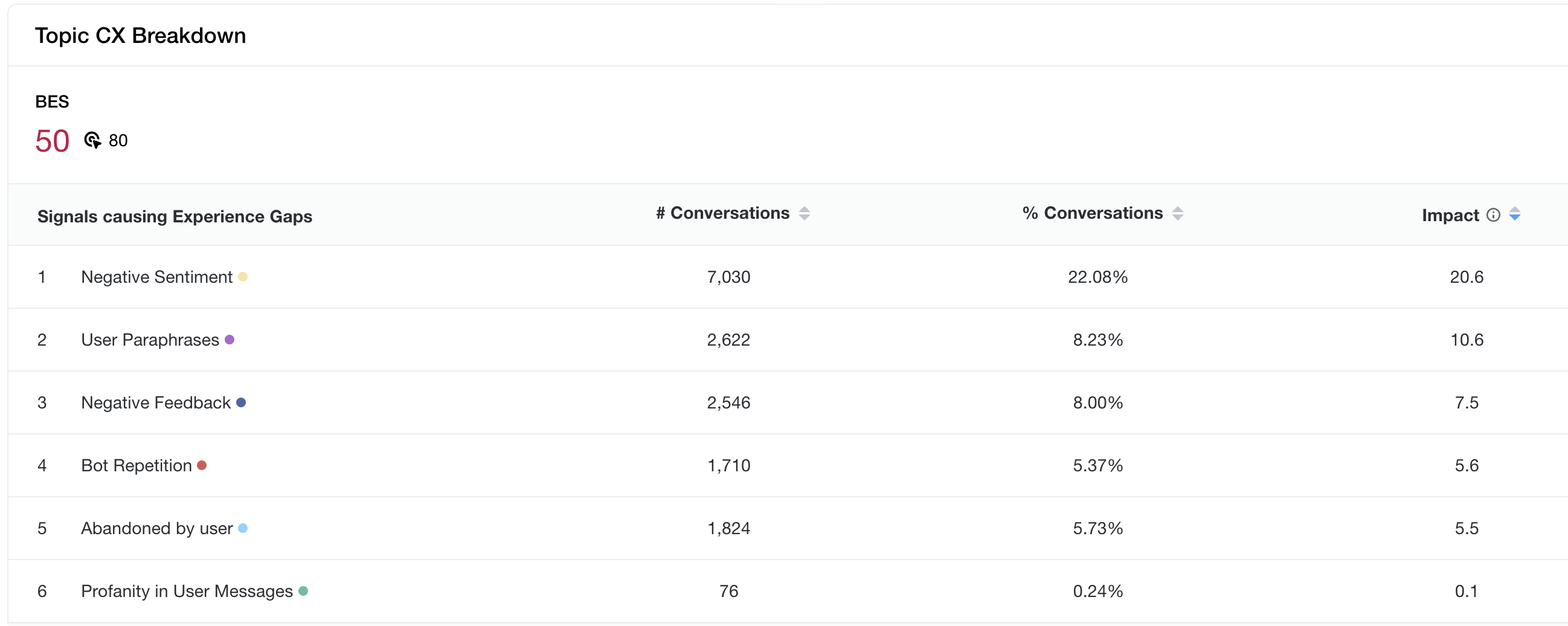Open the Negative Sentiment signal row
Image resolution: width=1568 pixels, height=626 pixels.
(x=156, y=277)
